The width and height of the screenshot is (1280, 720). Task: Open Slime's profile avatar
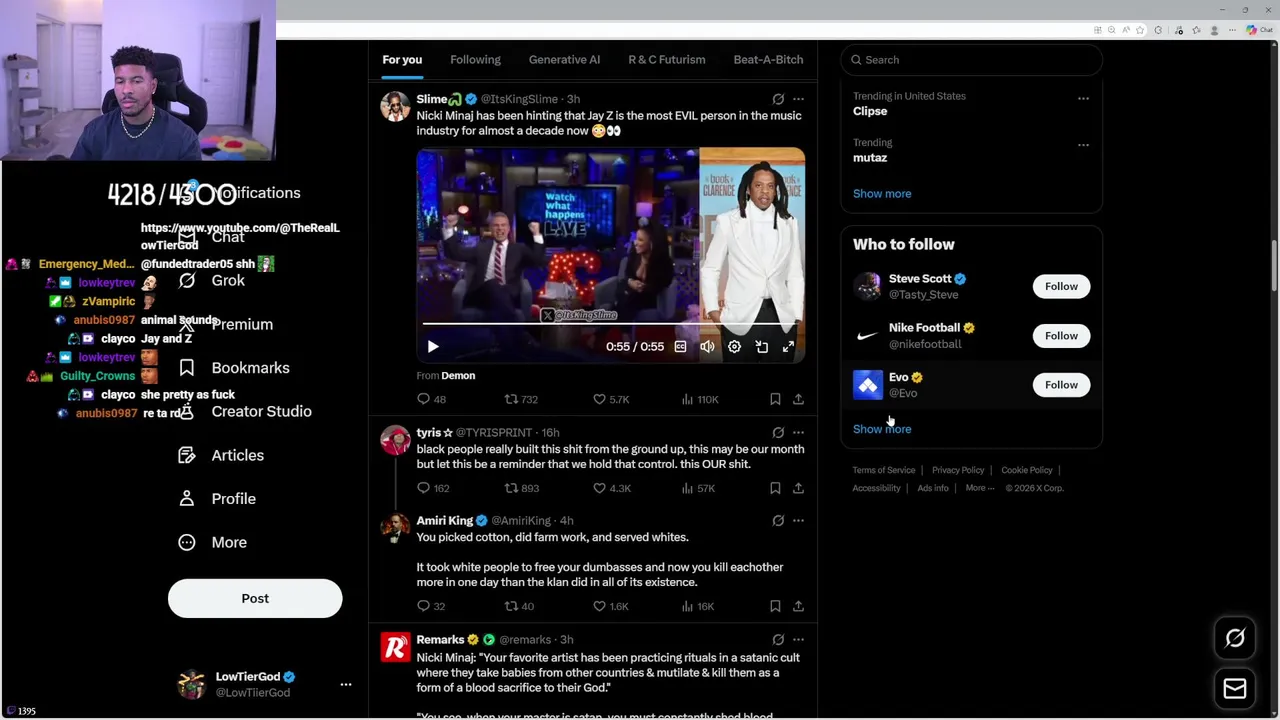(395, 107)
